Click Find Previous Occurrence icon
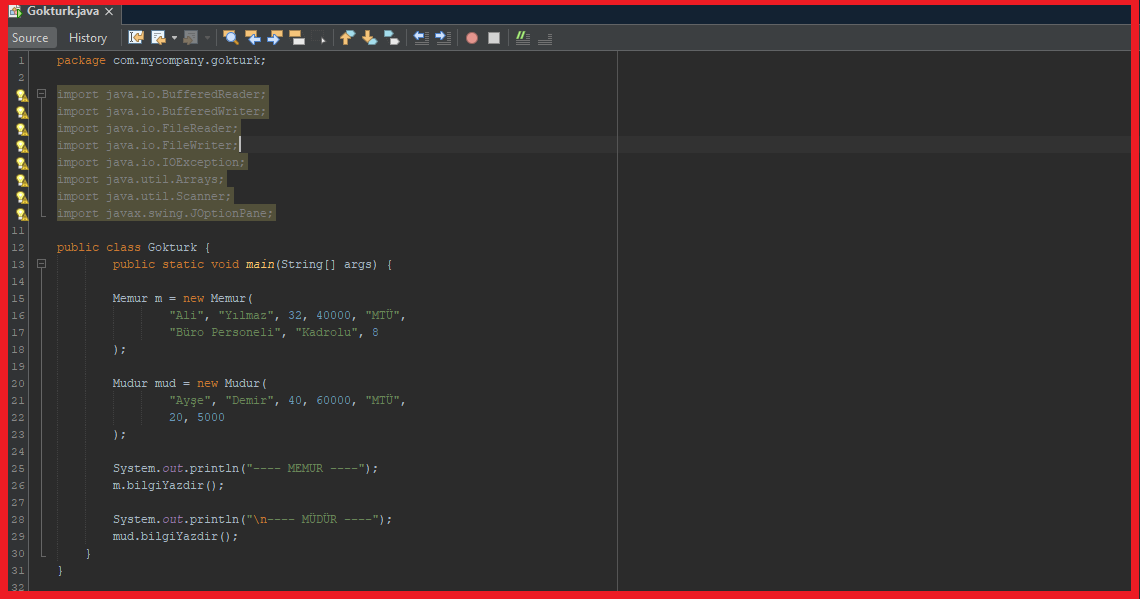Screen dimensions: 1140x599 [252, 38]
